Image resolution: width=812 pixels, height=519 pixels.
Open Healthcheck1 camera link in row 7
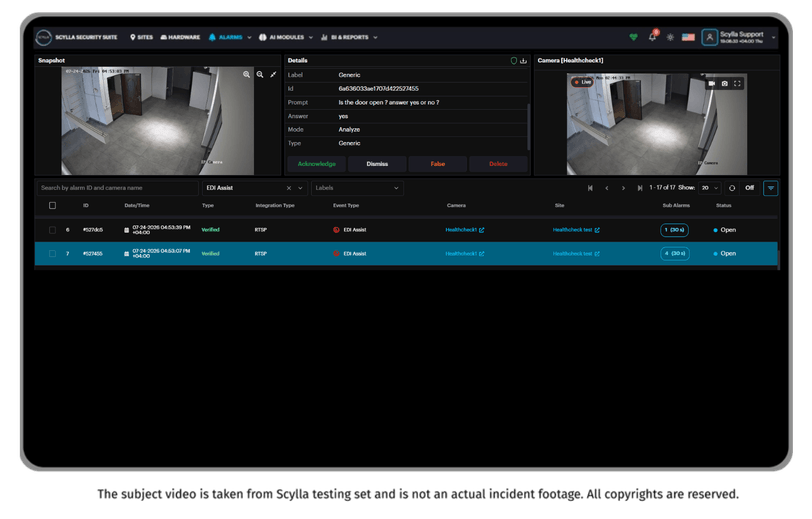465,254
